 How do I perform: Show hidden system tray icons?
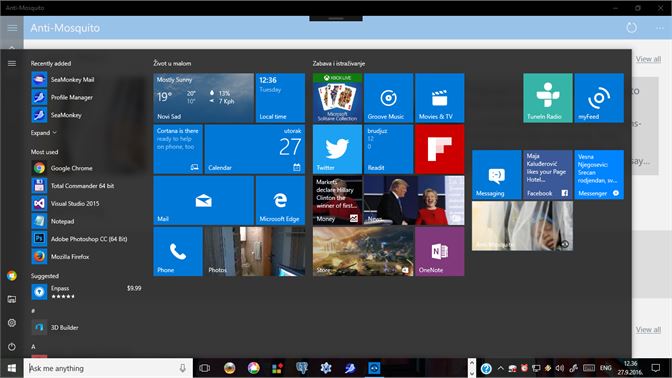click(500, 368)
